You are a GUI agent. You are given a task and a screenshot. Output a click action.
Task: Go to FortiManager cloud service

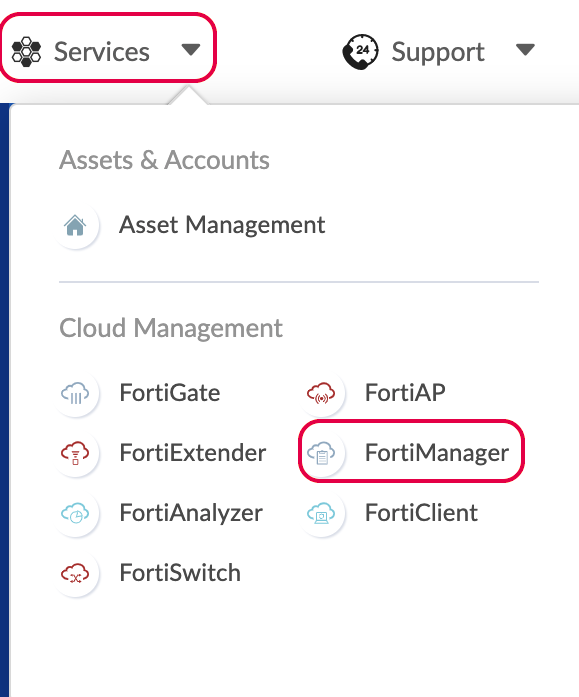click(x=437, y=453)
